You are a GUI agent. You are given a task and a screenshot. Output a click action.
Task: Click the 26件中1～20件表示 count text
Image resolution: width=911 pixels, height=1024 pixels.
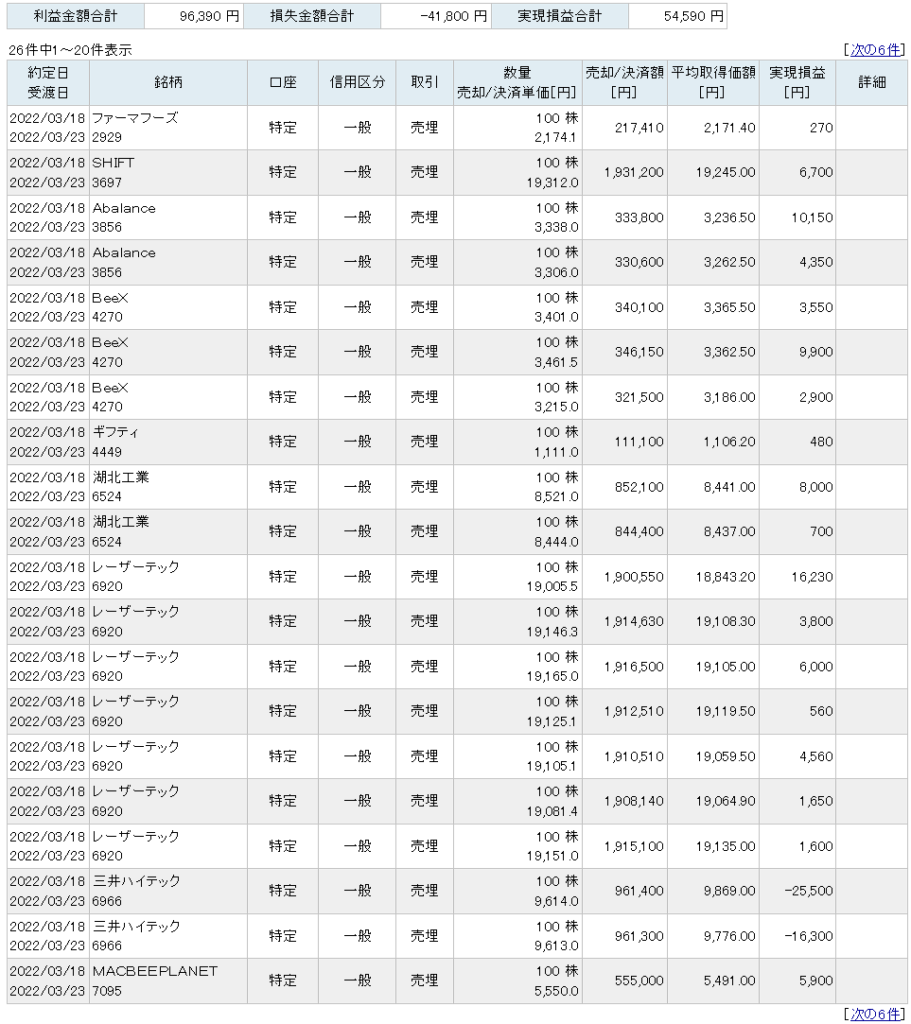[70, 50]
